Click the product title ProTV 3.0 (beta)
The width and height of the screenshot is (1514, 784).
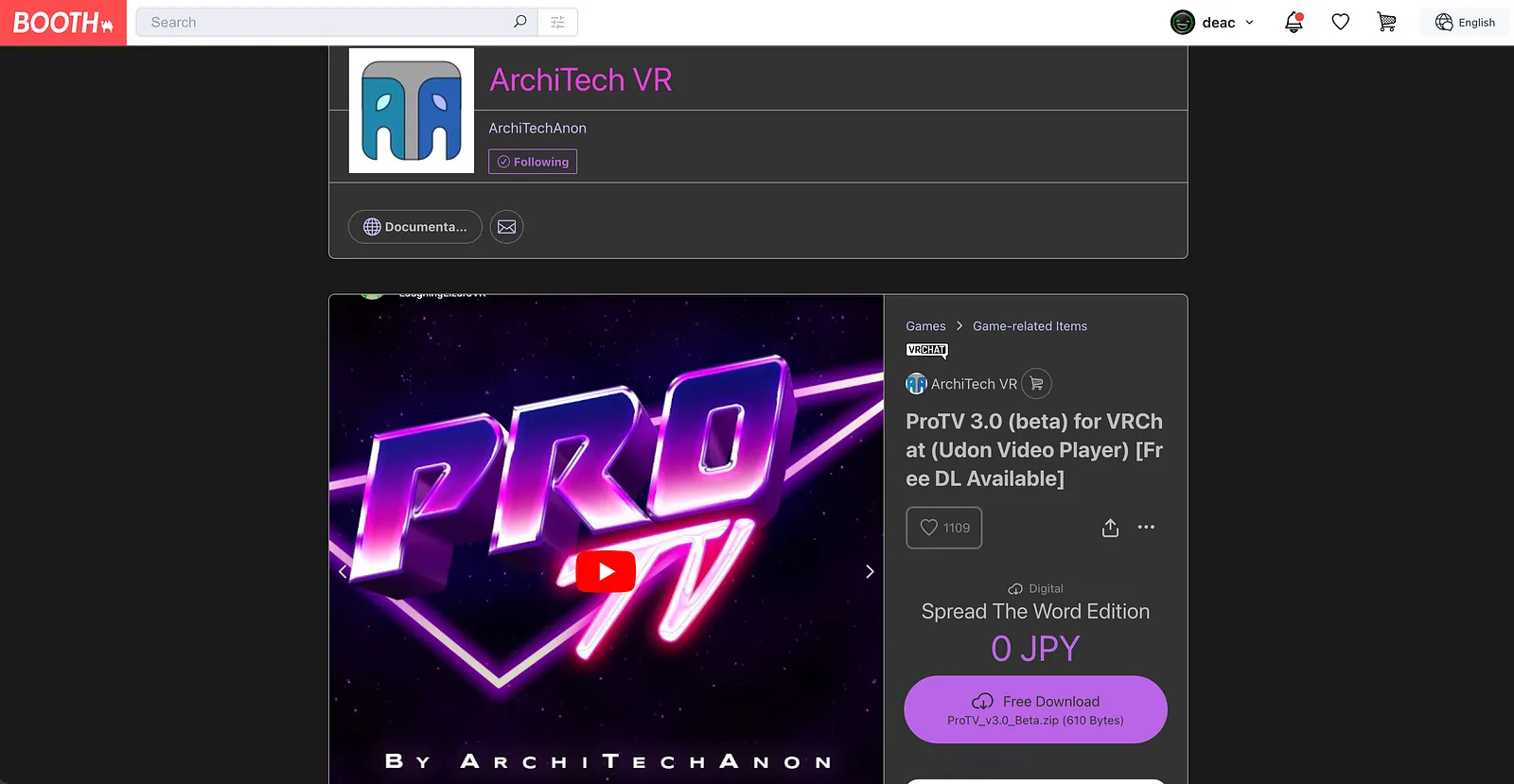tap(1034, 450)
